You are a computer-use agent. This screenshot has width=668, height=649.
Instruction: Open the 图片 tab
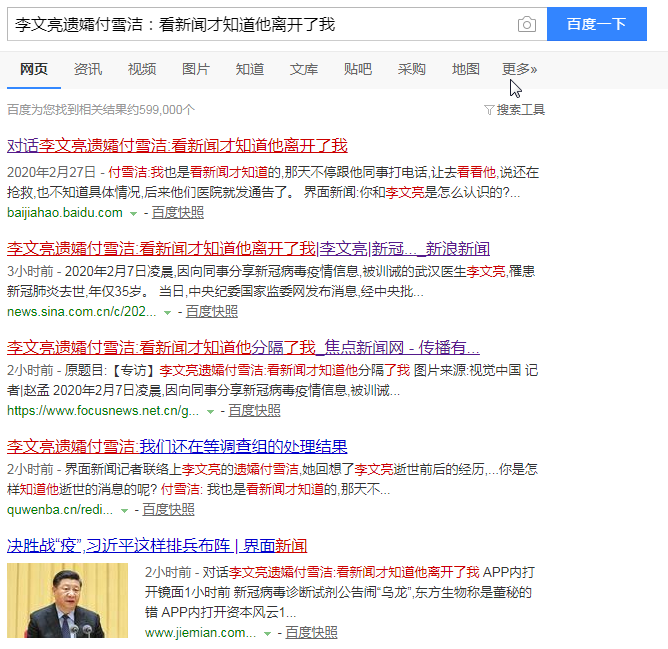pos(196,69)
